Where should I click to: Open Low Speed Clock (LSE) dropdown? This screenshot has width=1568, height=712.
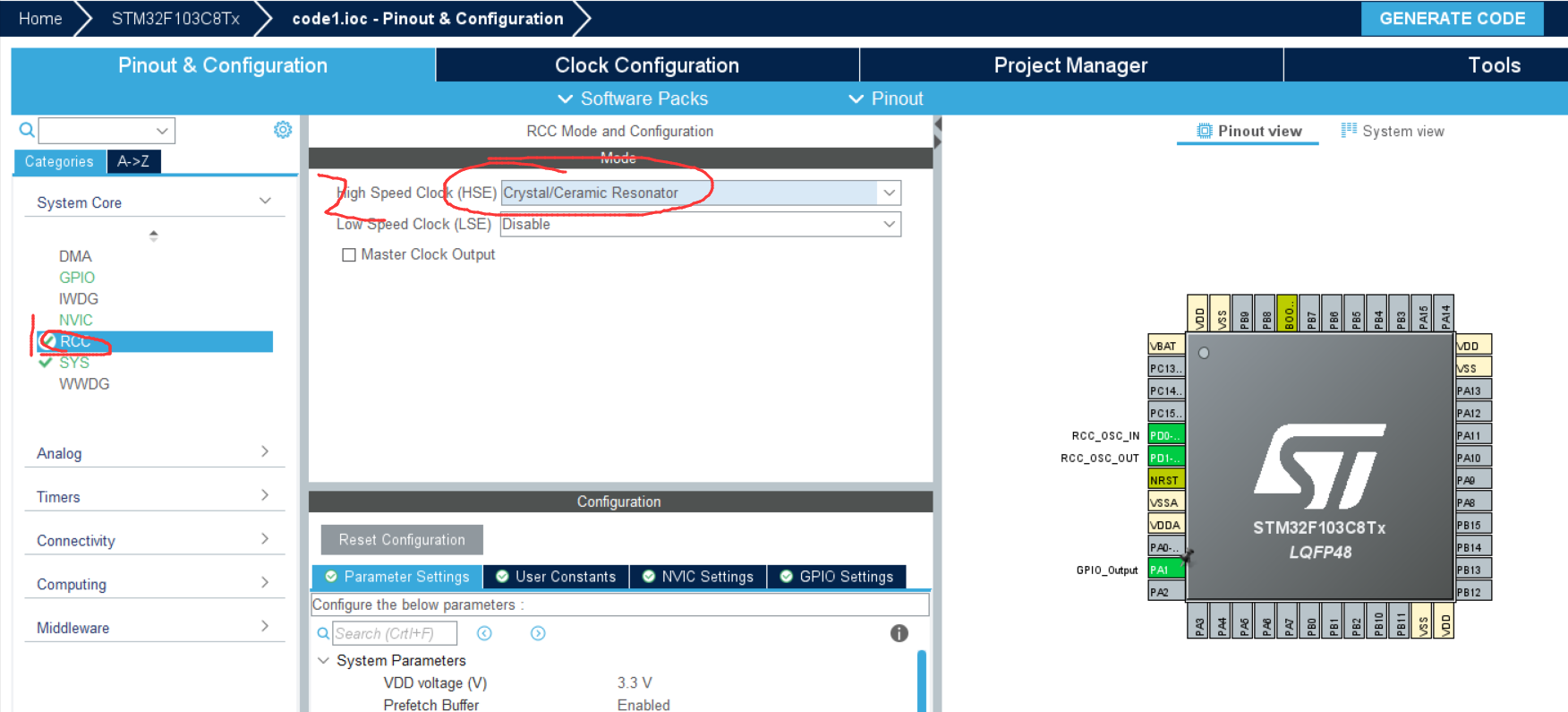[x=889, y=224]
